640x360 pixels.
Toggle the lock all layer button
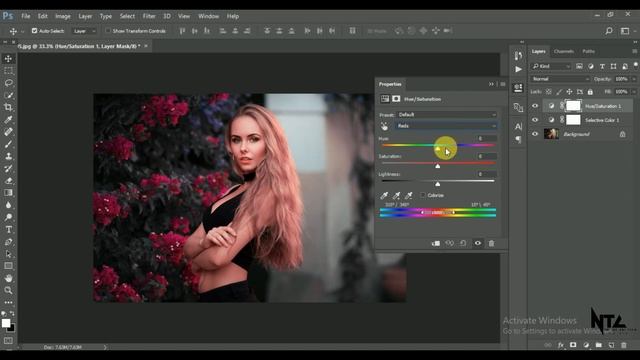[590, 92]
